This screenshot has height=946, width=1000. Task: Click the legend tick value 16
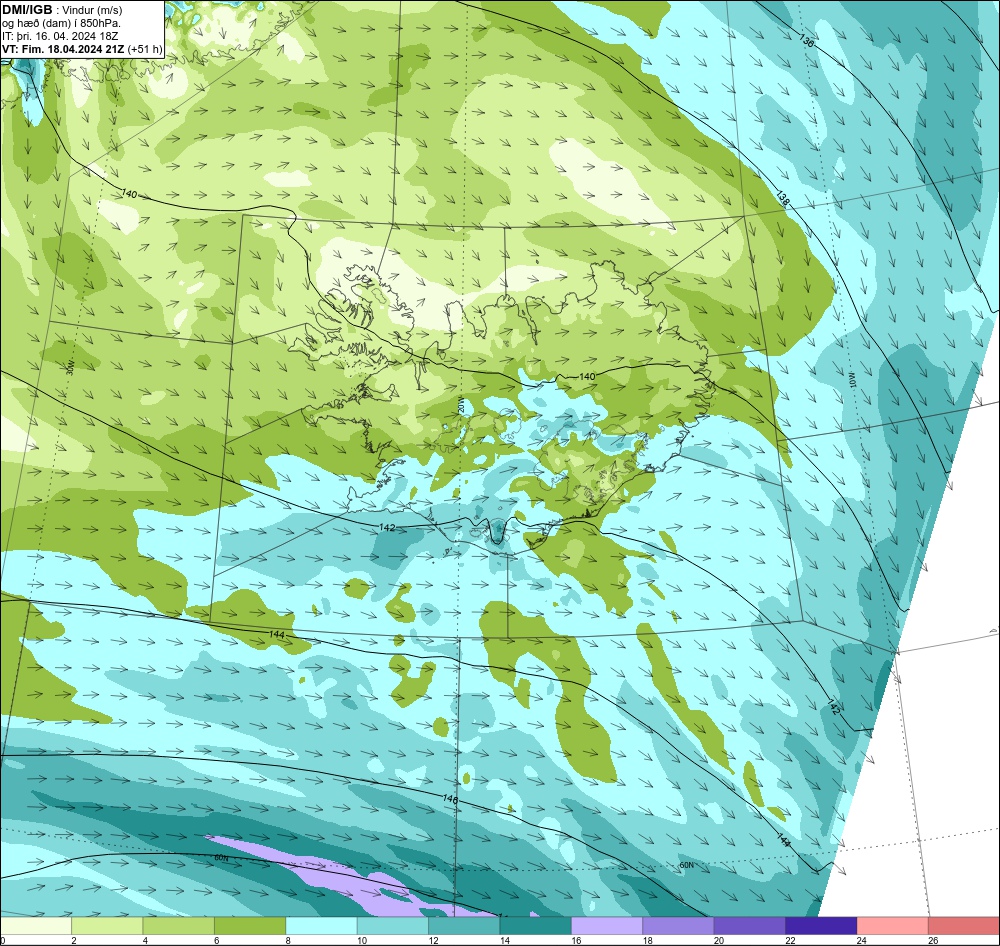pyautogui.click(x=576, y=940)
